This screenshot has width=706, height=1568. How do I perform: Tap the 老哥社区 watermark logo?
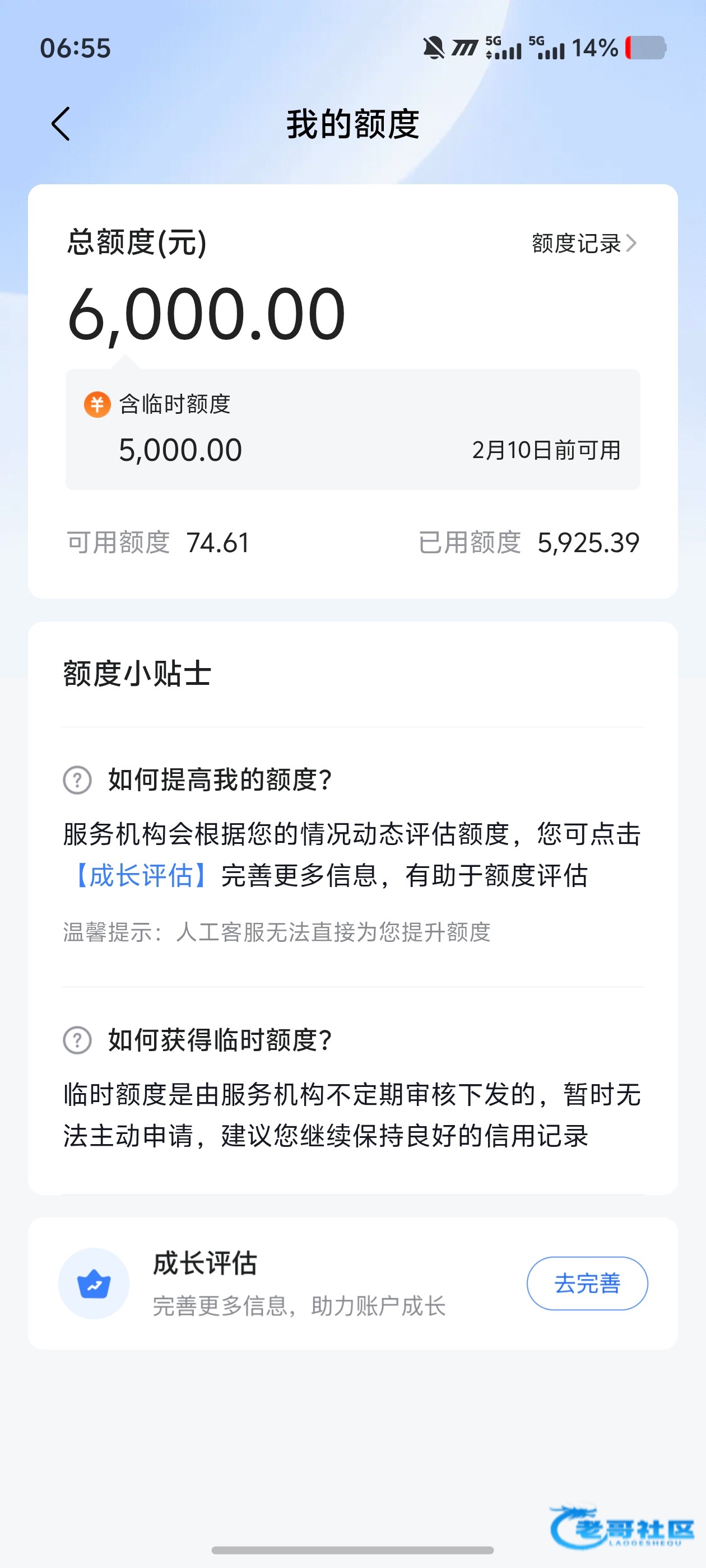click(622, 1527)
